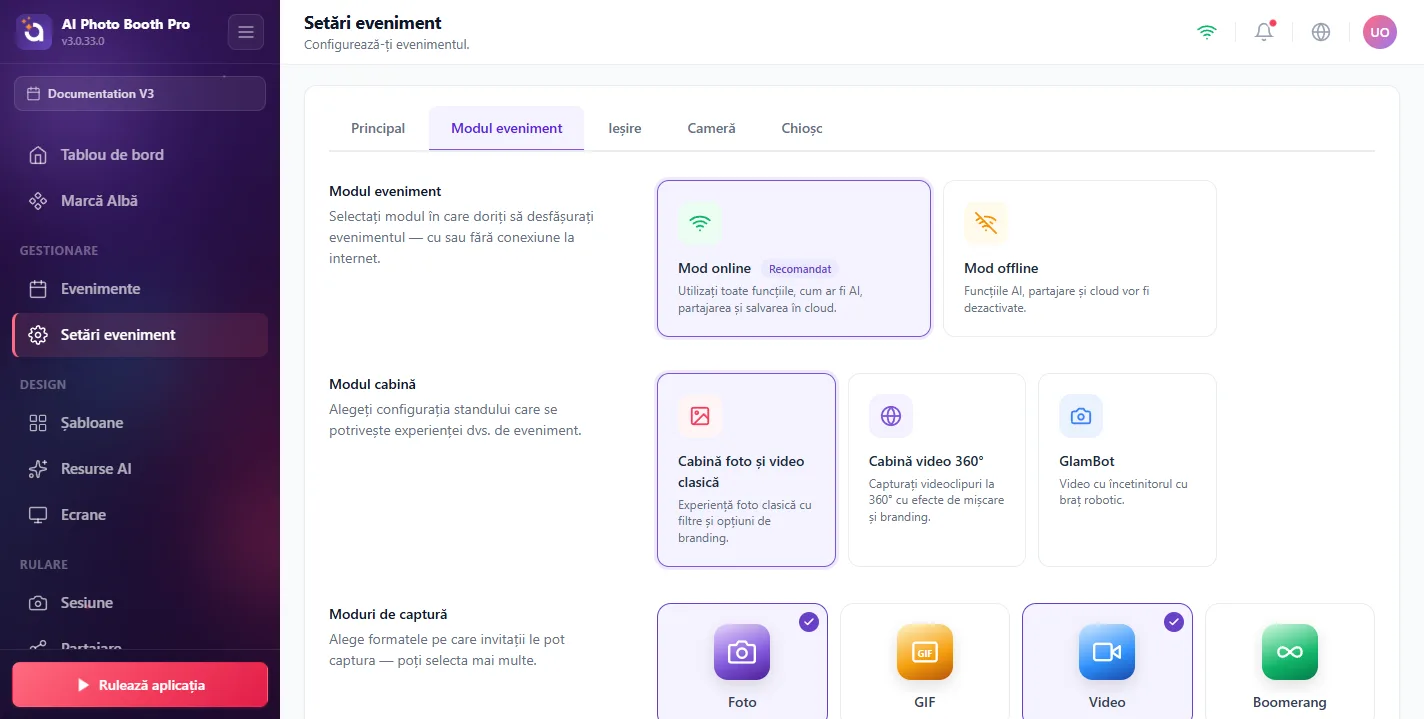Click the green Wi-Fi icon in Mod online card

pyautogui.click(x=700, y=224)
